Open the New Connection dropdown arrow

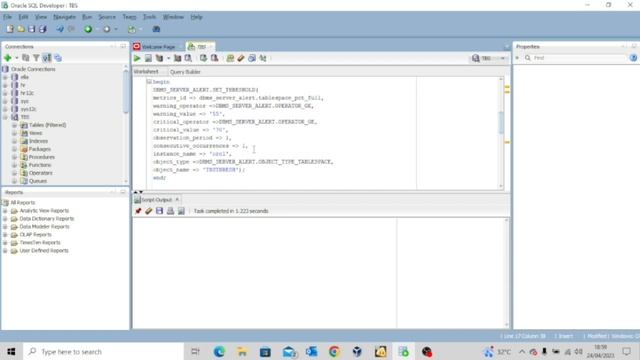point(16,58)
